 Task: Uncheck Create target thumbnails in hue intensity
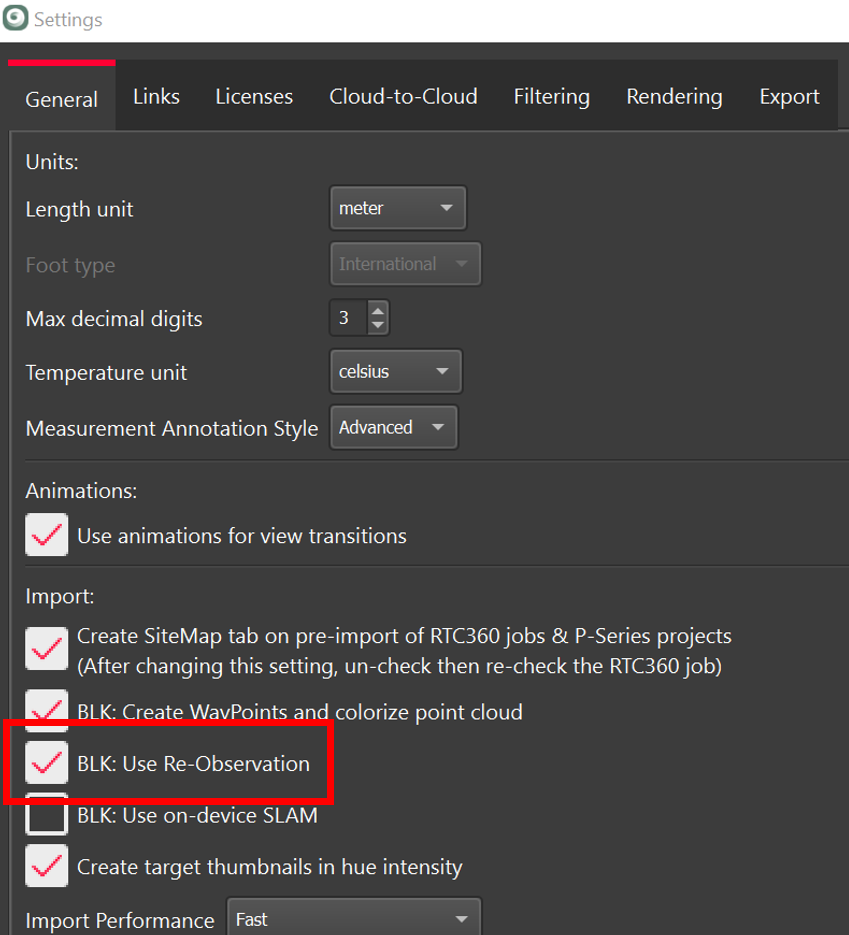click(x=47, y=867)
